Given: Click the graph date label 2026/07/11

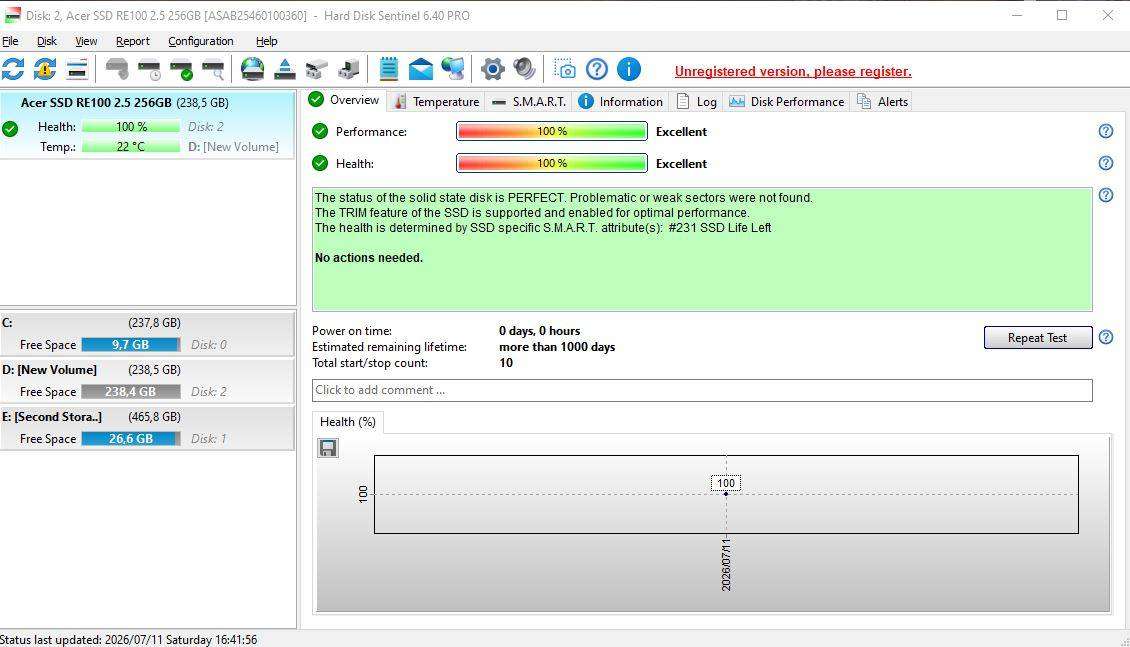Looking at the screenshot, I should 726,565.
